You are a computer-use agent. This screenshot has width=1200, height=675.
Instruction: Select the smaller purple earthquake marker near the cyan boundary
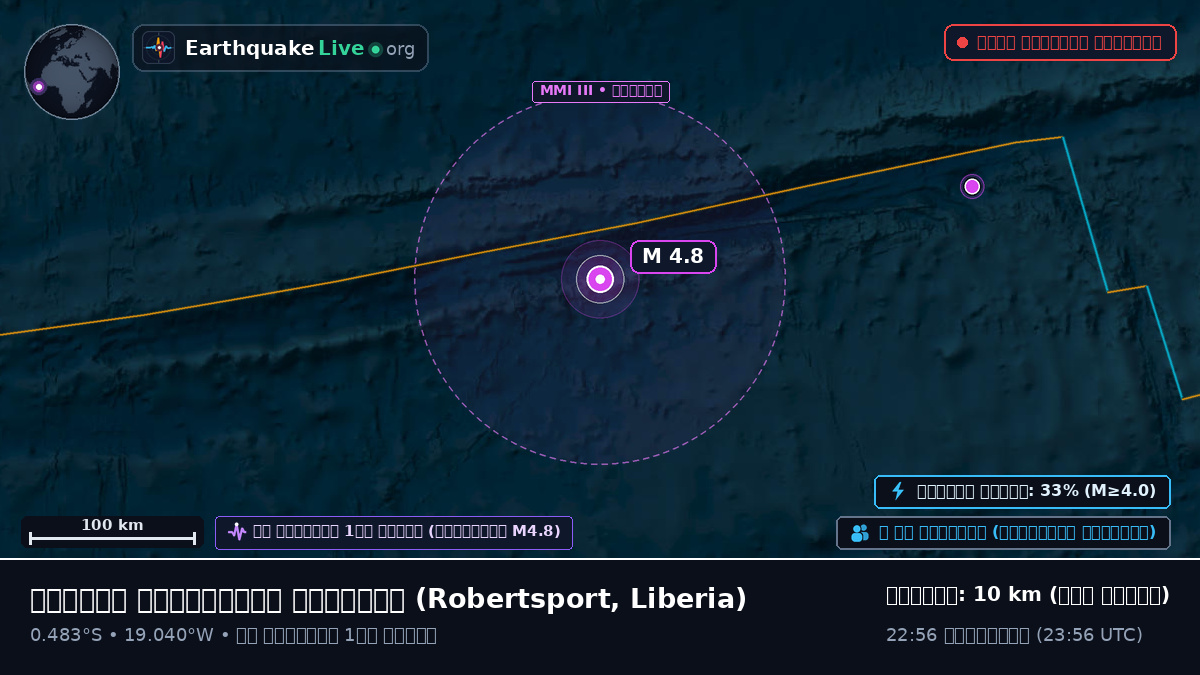click(x=972, y=186)
